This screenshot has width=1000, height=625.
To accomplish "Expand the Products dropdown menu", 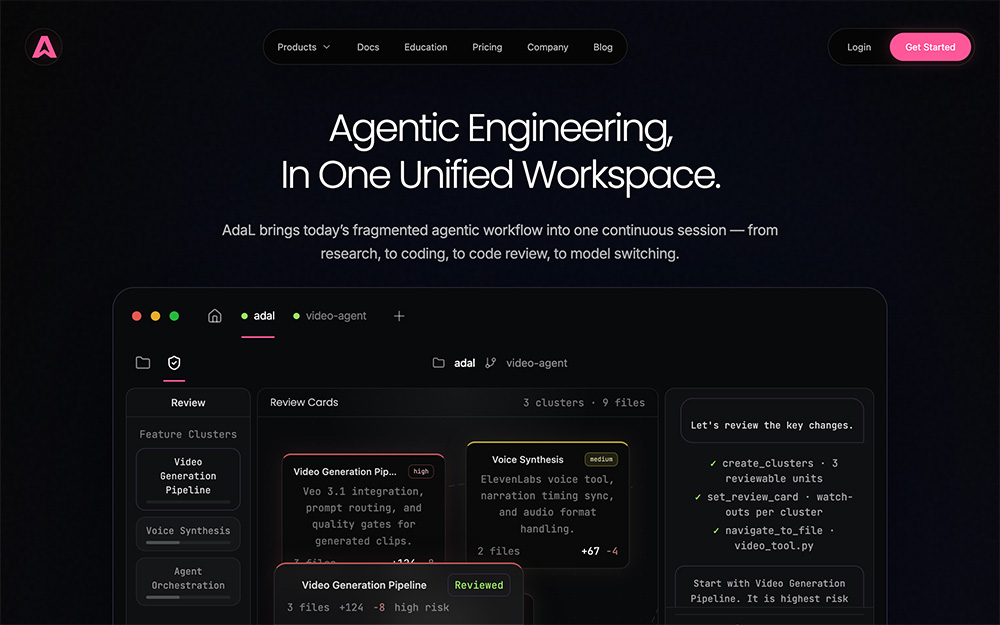I will tap(304, 47).
